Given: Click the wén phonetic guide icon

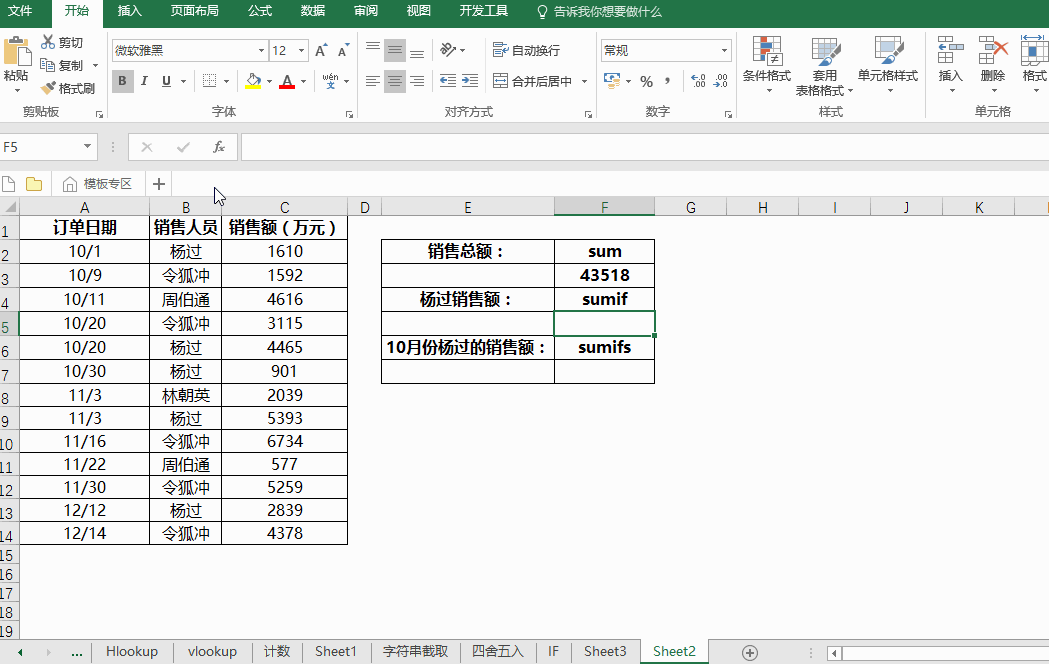Looking at the screenshot, I should [330, 81].
